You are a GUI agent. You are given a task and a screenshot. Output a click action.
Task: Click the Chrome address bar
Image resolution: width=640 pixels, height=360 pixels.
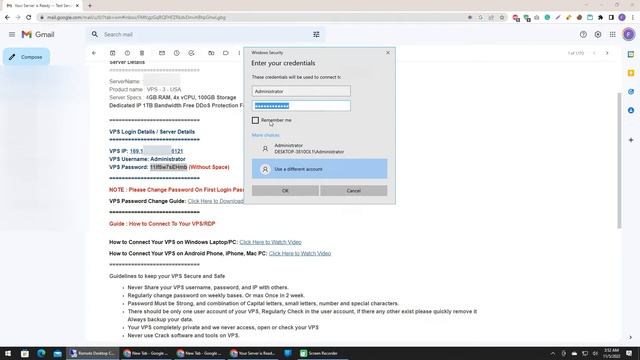(253, 18)
